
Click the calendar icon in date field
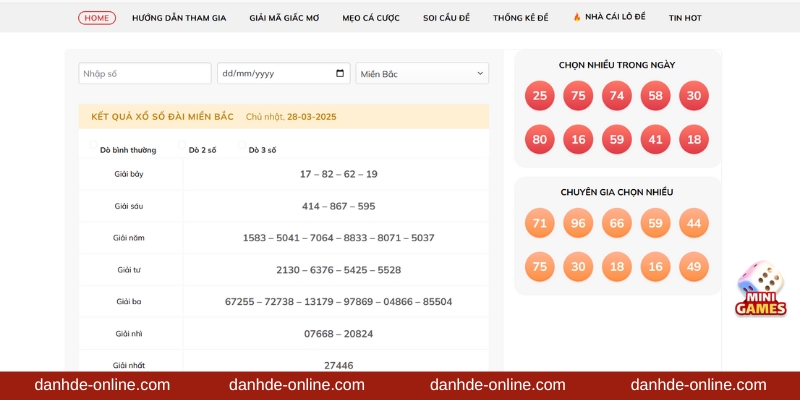pyautogui.click(x=340, y=74)
